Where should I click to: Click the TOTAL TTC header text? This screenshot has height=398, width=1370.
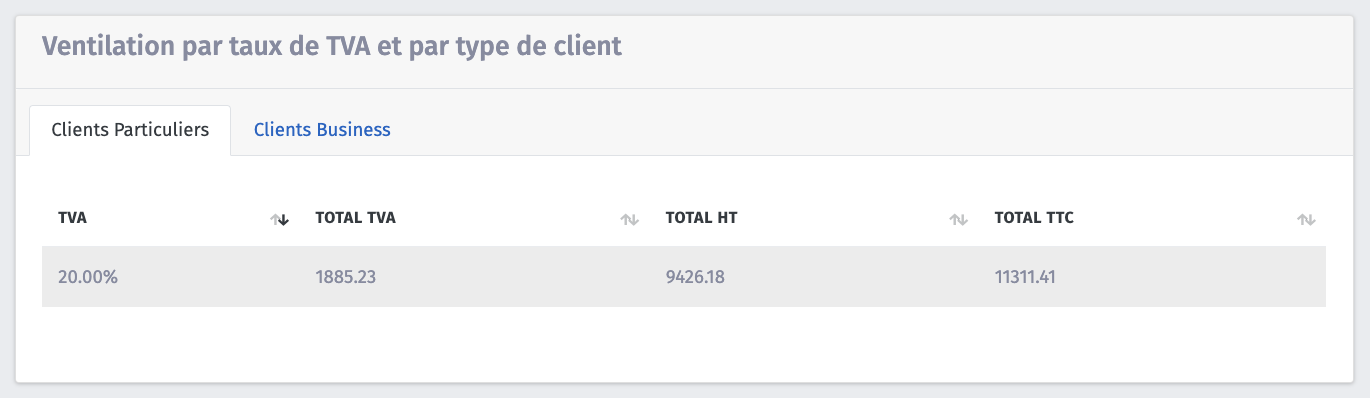tap(1034, 218)
